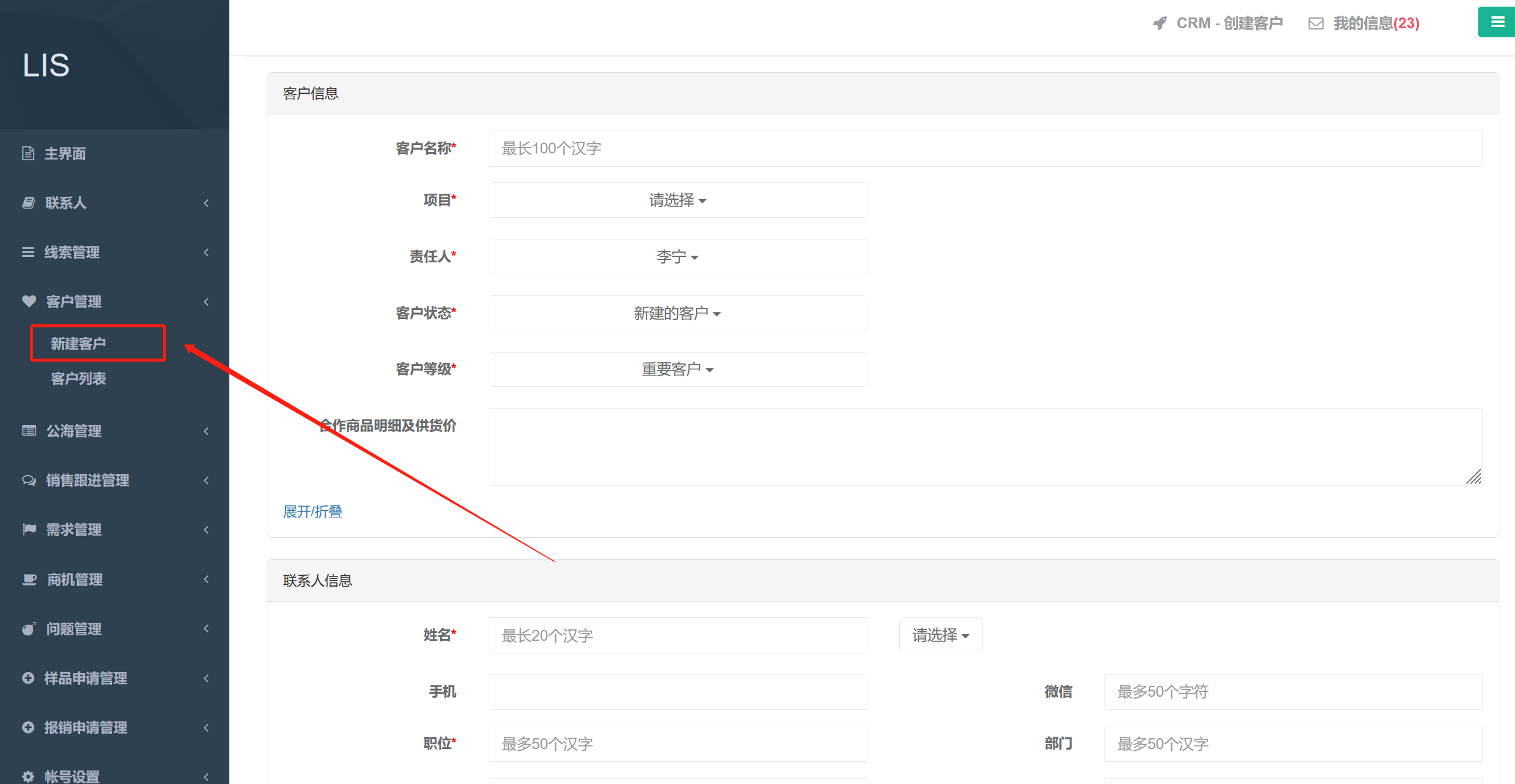Image resolution: width=1515 pixels, height=784 pixels.
Task: Open the 客户等级 dropdown showing 重要客户
Action: [x=678, y=369]
